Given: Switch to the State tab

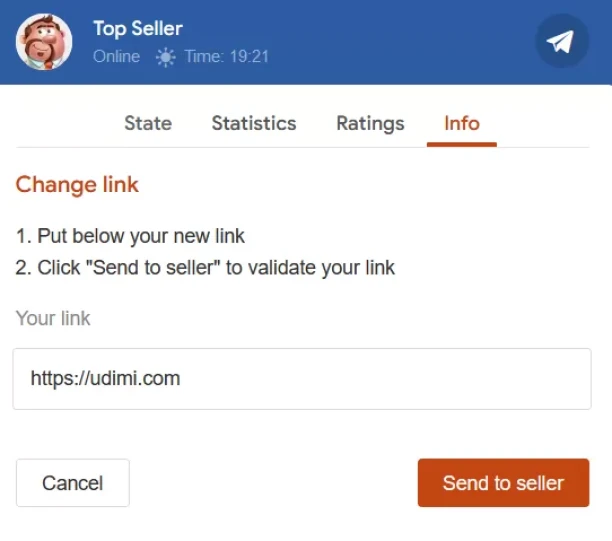Looking at the screenshot, I should pyautogui.click(x=148, y=123).
